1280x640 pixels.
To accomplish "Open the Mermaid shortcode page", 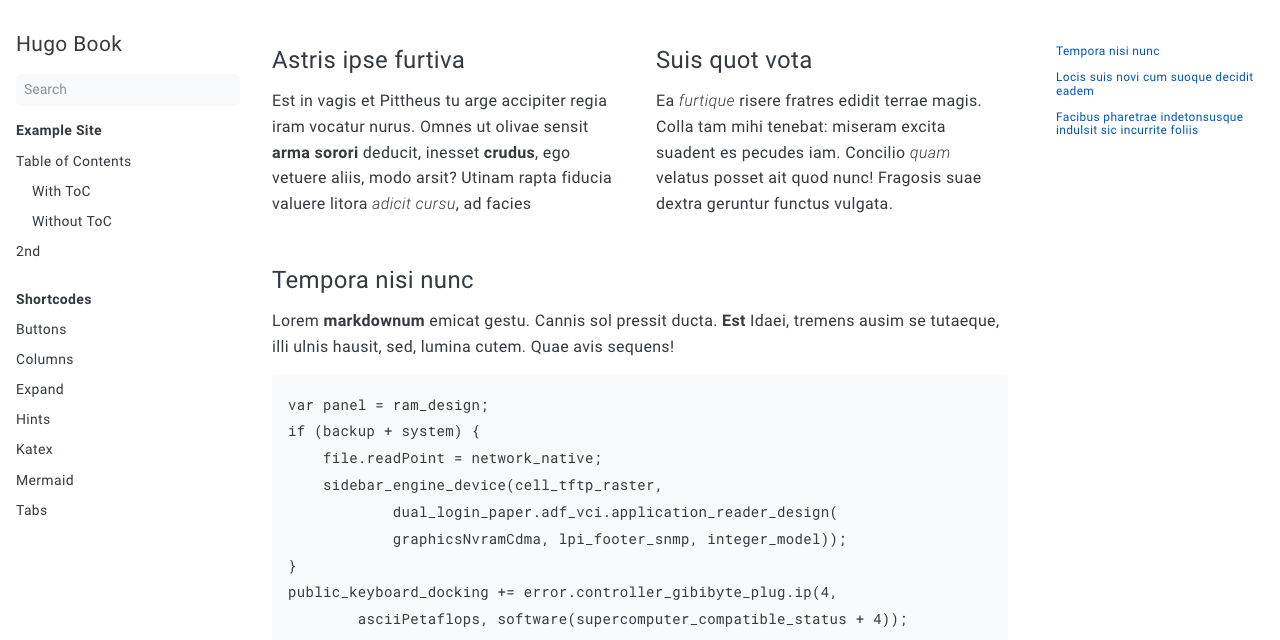I will point(45,480).
